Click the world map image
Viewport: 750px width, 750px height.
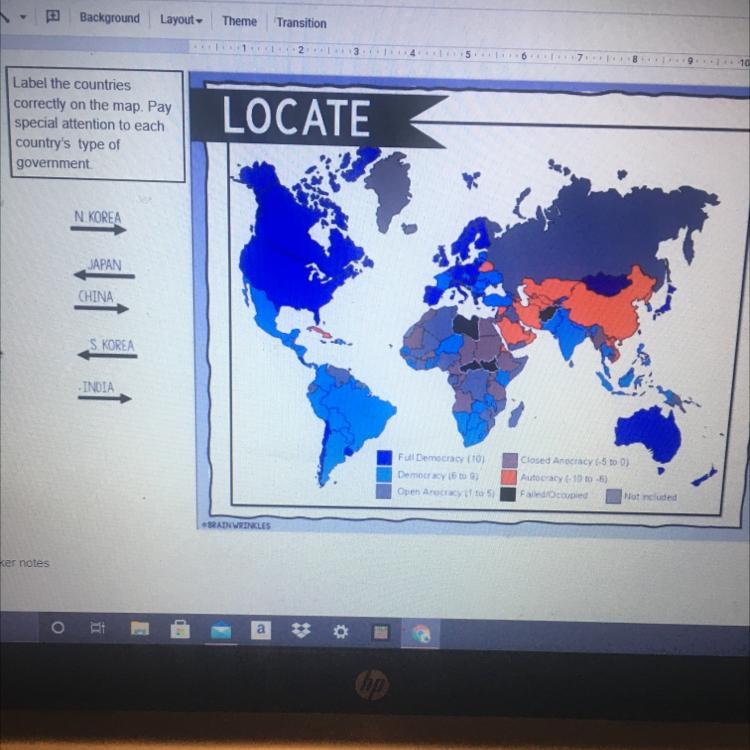[476, 316]
